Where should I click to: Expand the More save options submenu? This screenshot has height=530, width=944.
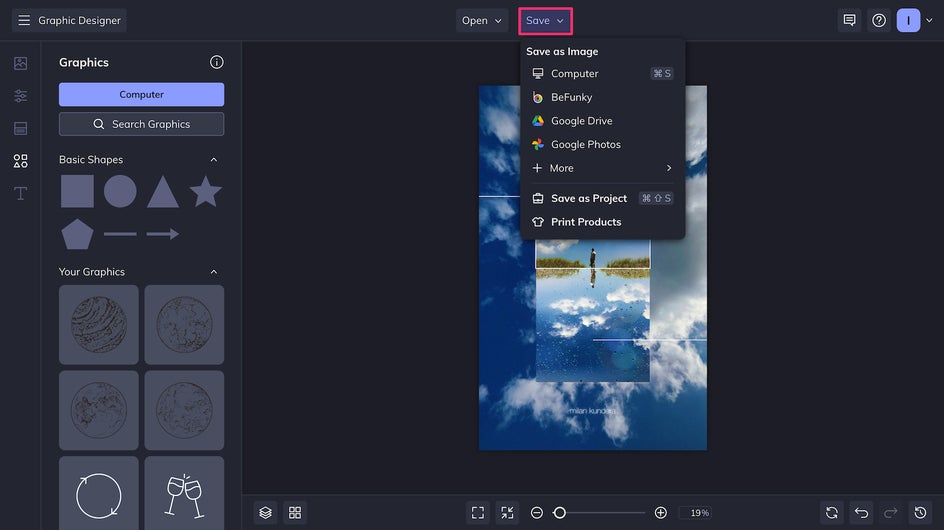point(602,168)
